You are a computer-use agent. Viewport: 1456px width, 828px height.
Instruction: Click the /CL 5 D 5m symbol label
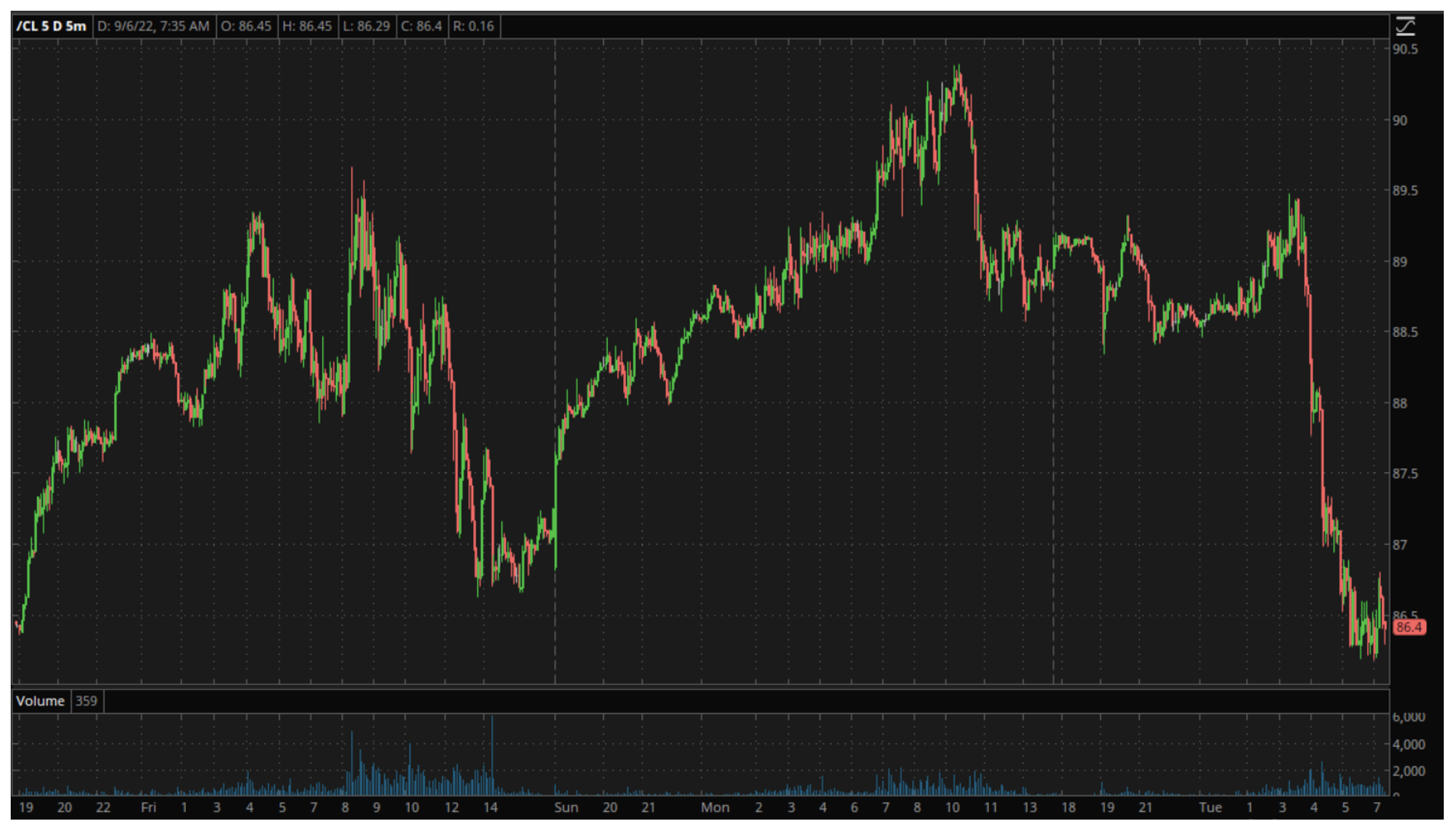(51, 26)
